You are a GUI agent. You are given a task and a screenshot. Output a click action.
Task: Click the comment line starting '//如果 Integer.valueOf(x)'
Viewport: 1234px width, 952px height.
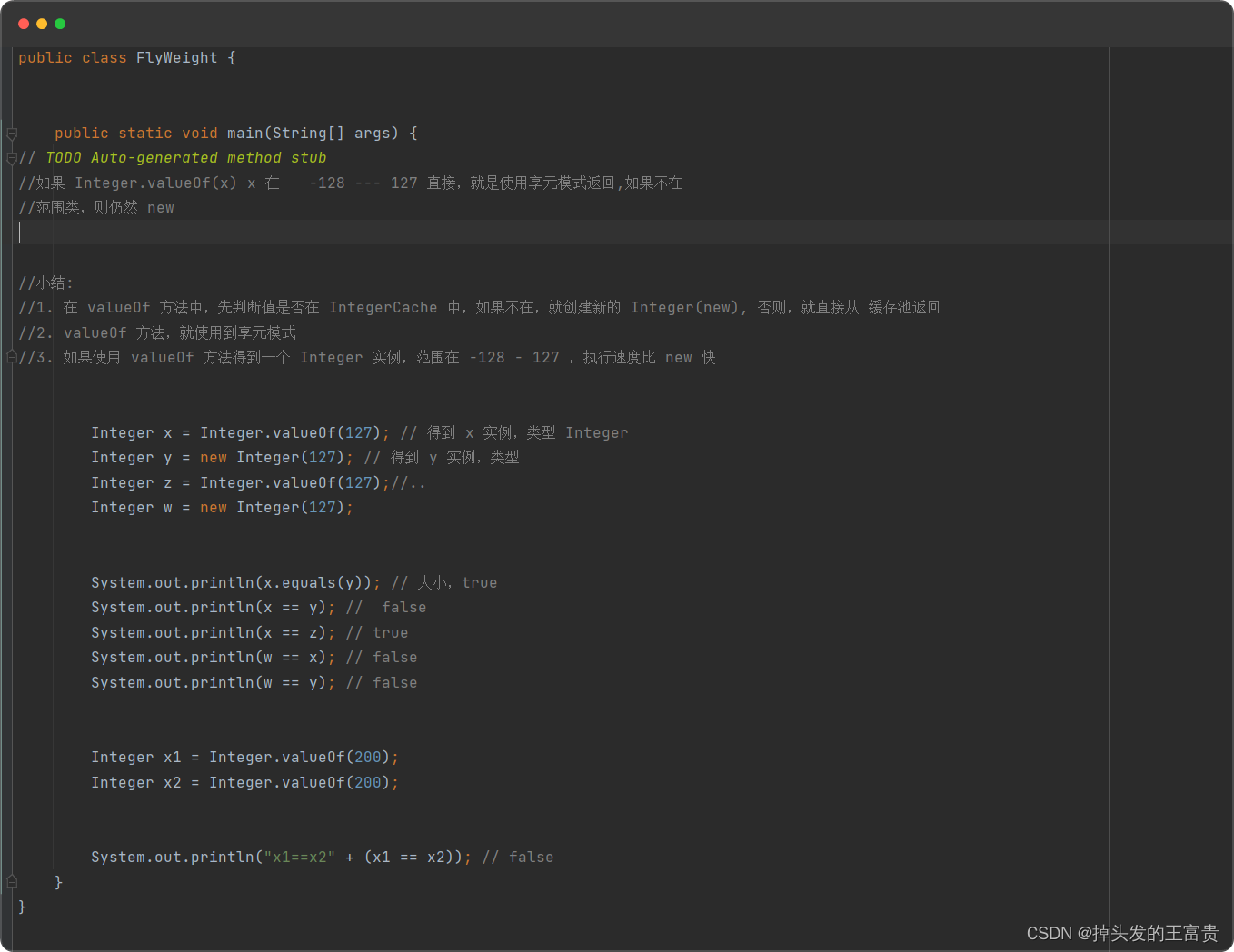351,183
